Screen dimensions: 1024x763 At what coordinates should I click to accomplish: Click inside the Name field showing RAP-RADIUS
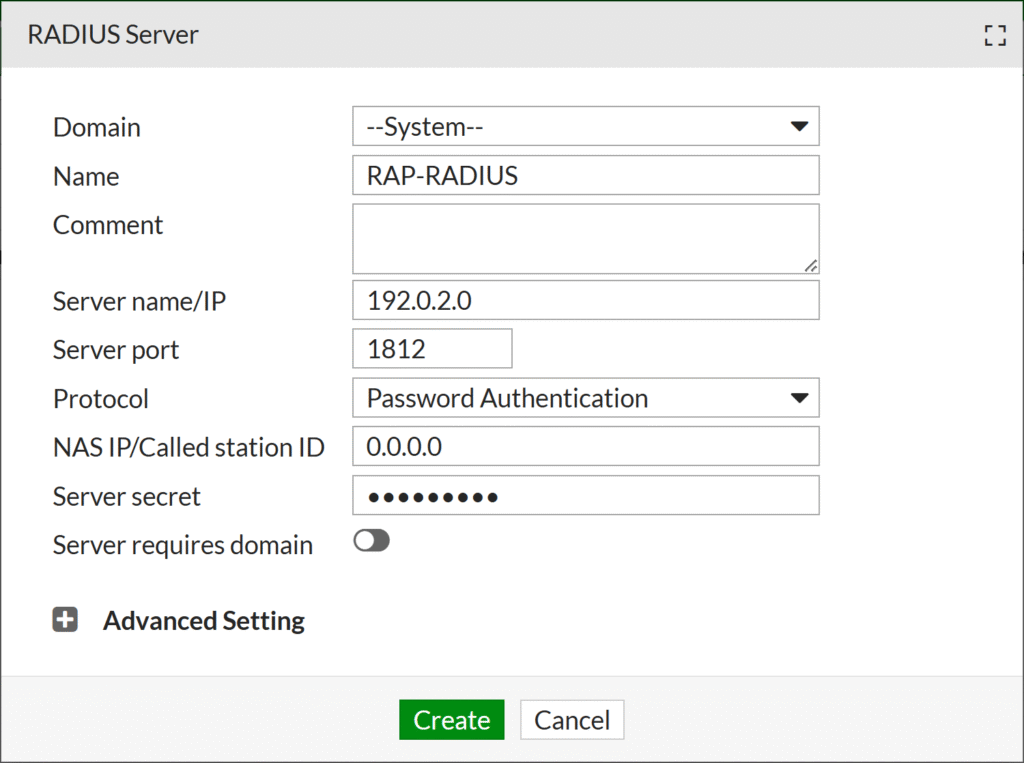[x=585, y=175]
